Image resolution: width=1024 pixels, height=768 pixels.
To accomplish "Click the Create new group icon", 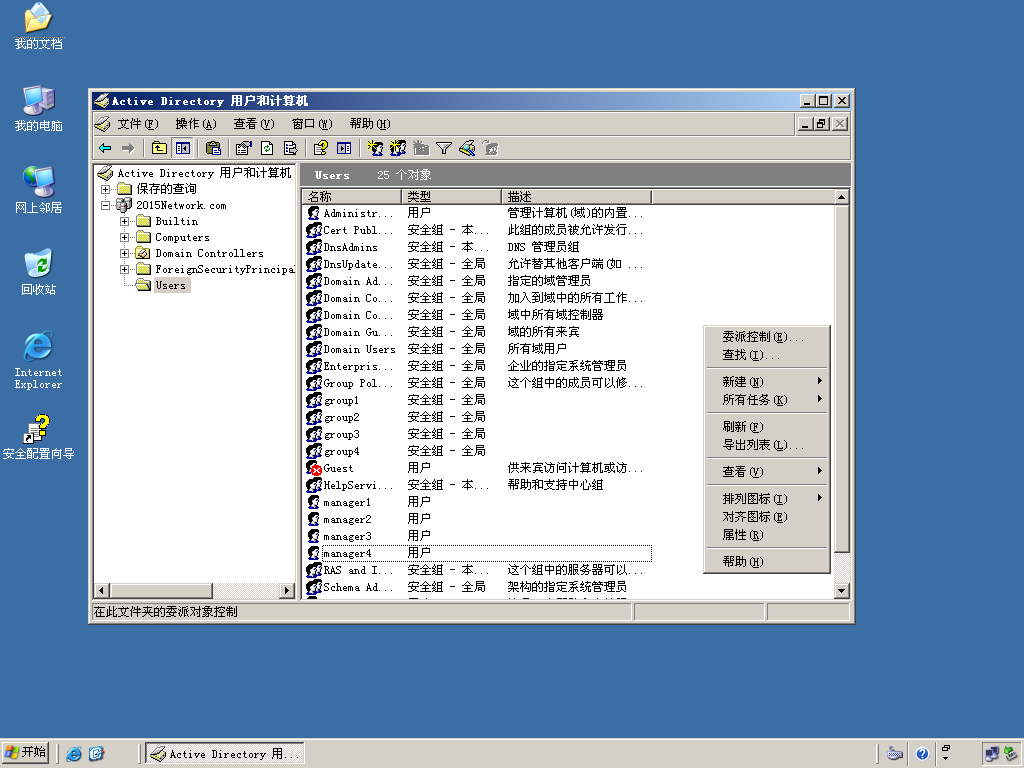I will coord(398,148).
